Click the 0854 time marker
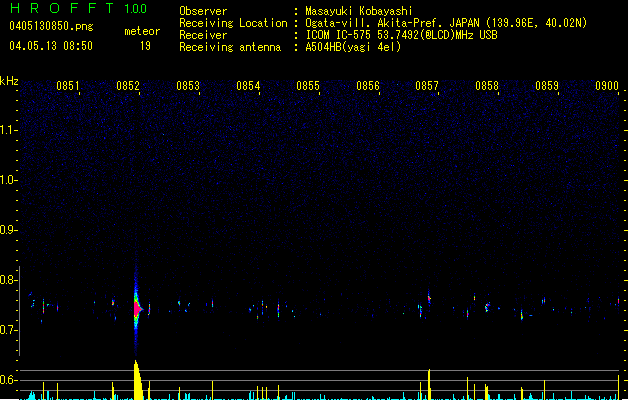The width and height of the screenshot is (629, 400). [248, 86]
